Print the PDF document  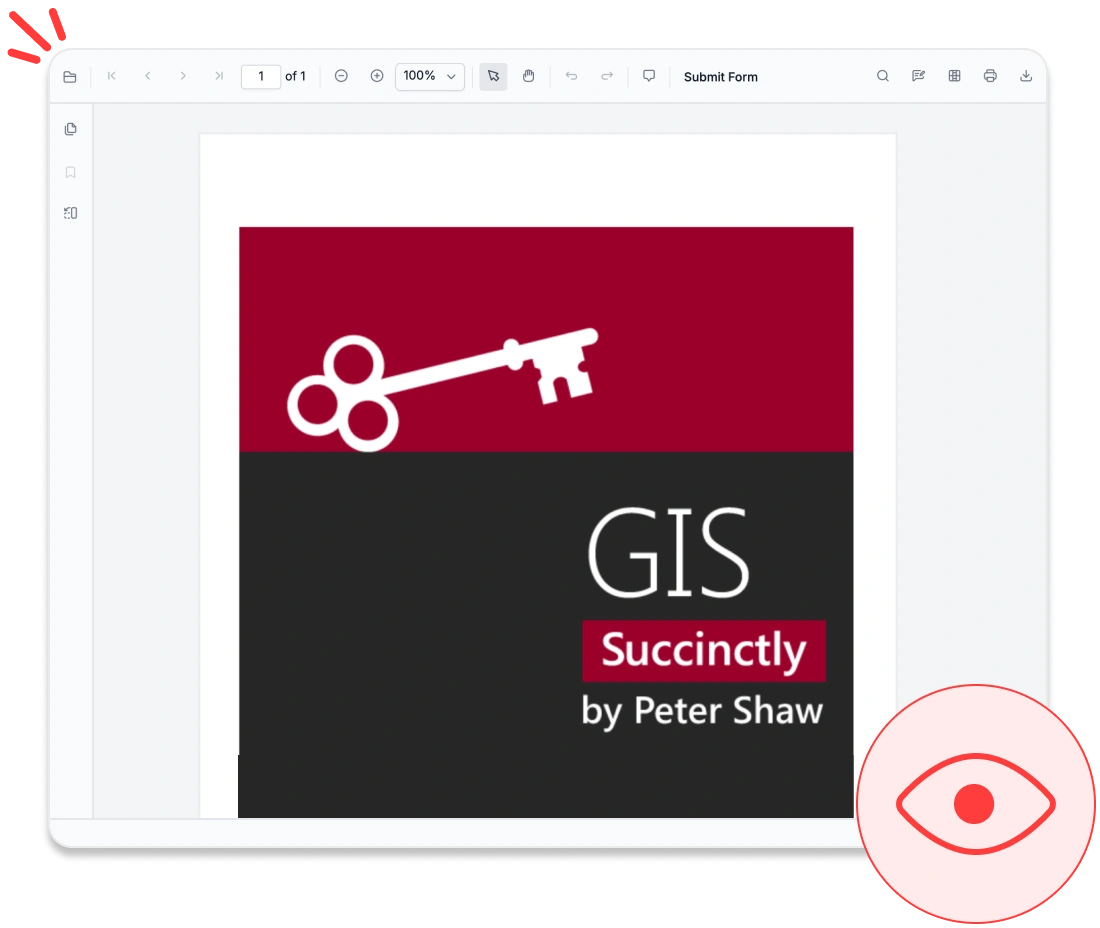point(990,75)
